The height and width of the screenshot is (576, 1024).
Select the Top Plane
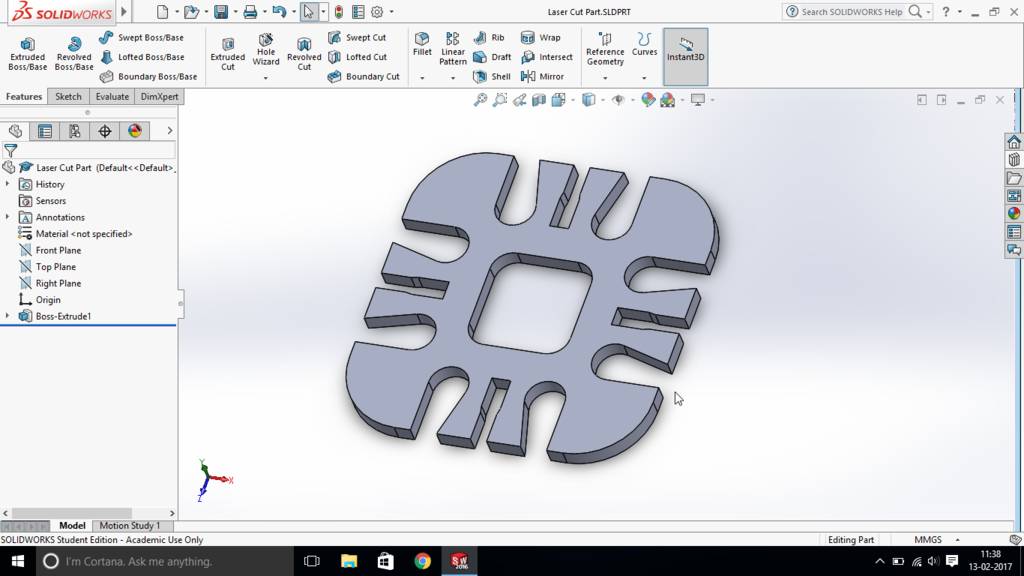(48, 266)
